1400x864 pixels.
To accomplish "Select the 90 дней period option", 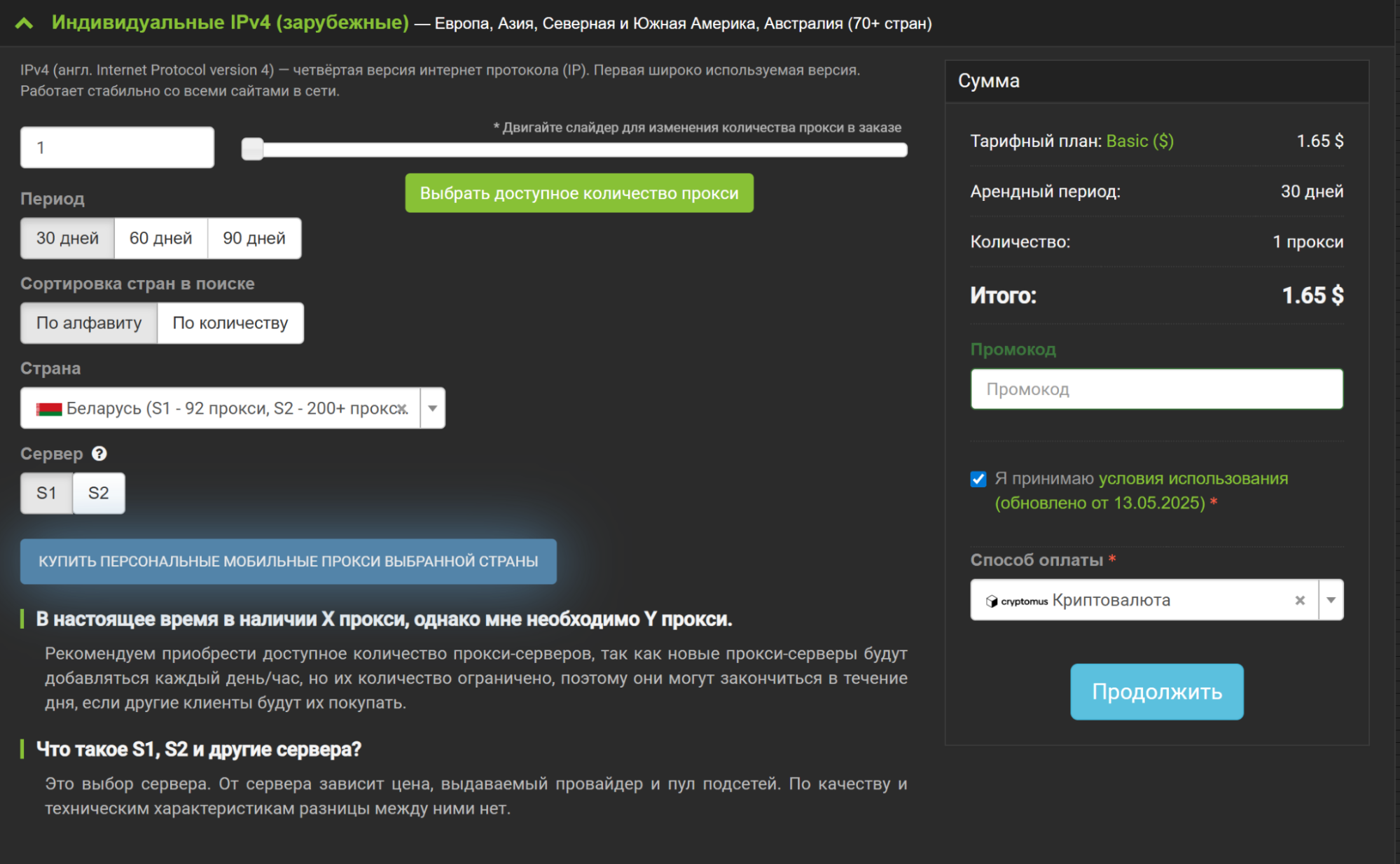I will [254, 238].
